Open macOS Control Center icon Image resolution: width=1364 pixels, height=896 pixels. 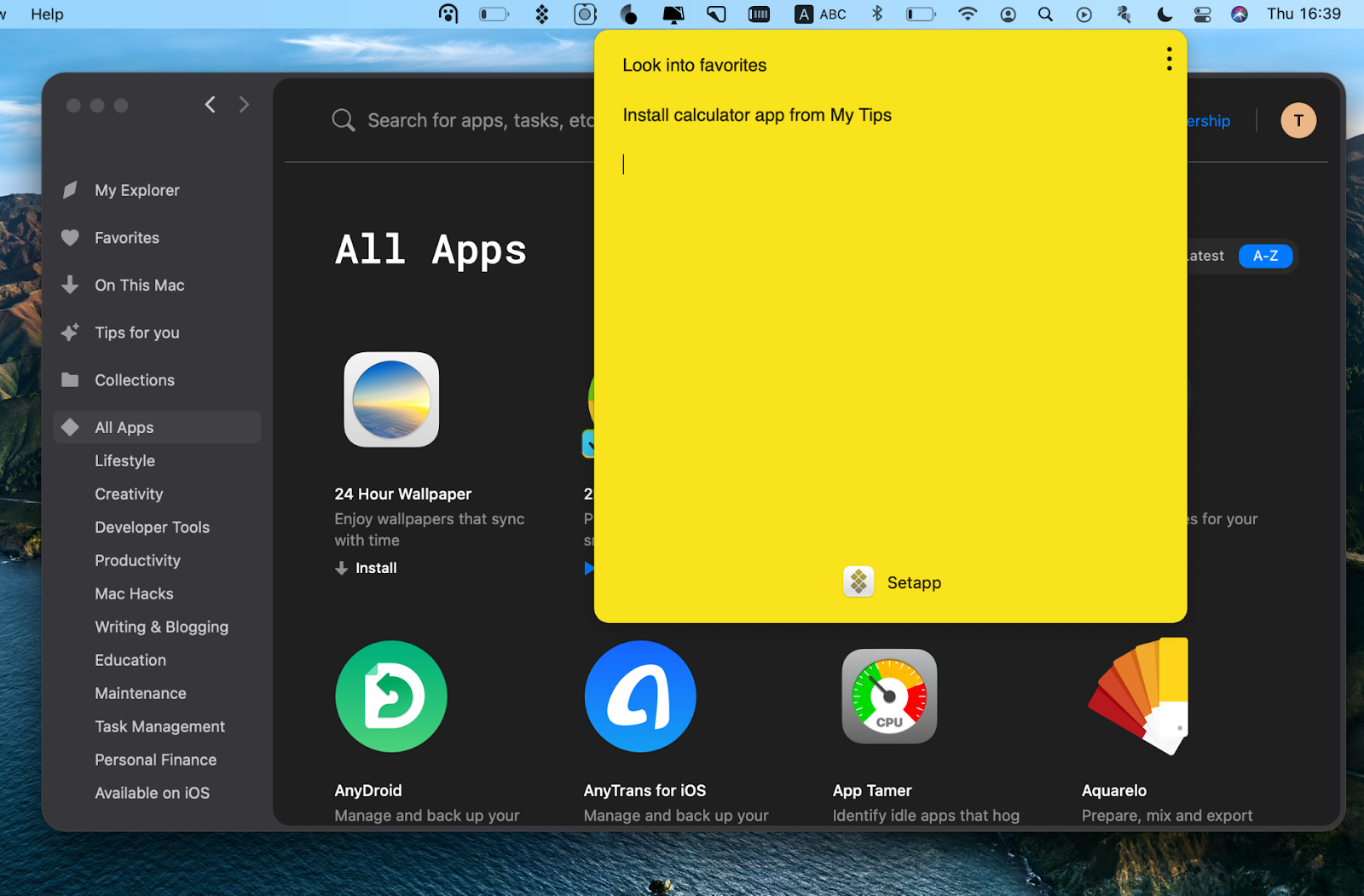click(1202, 14)
